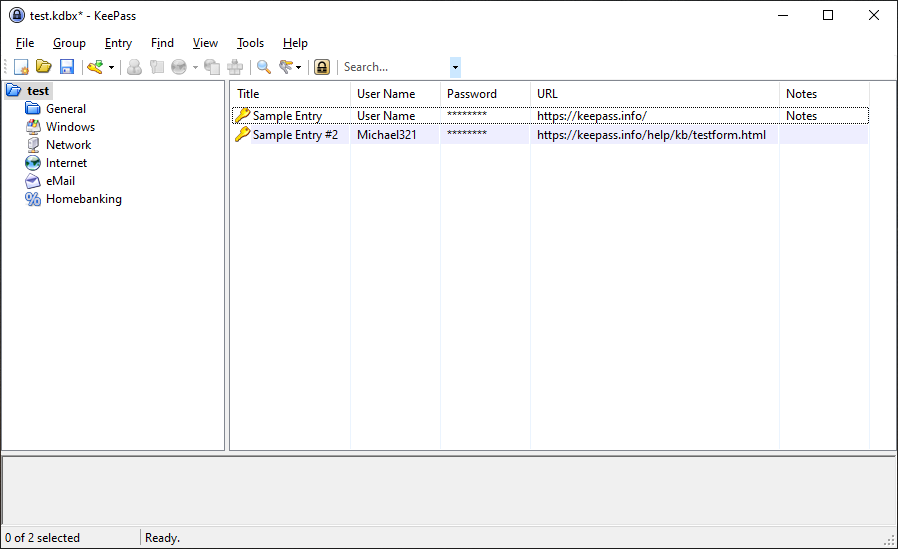Click the password cell of Sample Entry
898x549 pixels.
[x=467, y=115]
